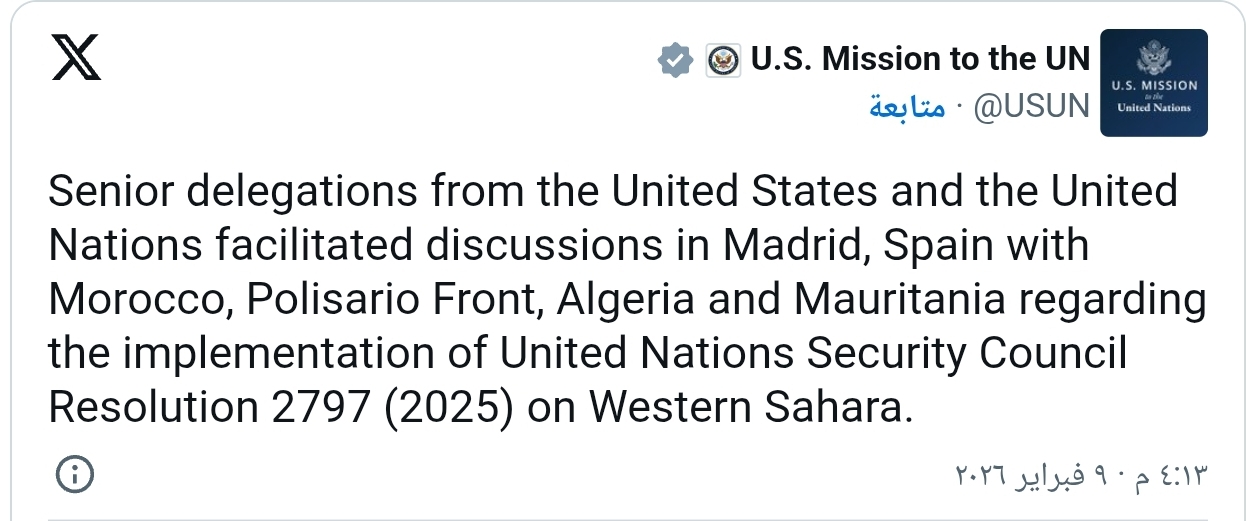Open the "U.S. Mission to the UN" account name

click(919, 60)
